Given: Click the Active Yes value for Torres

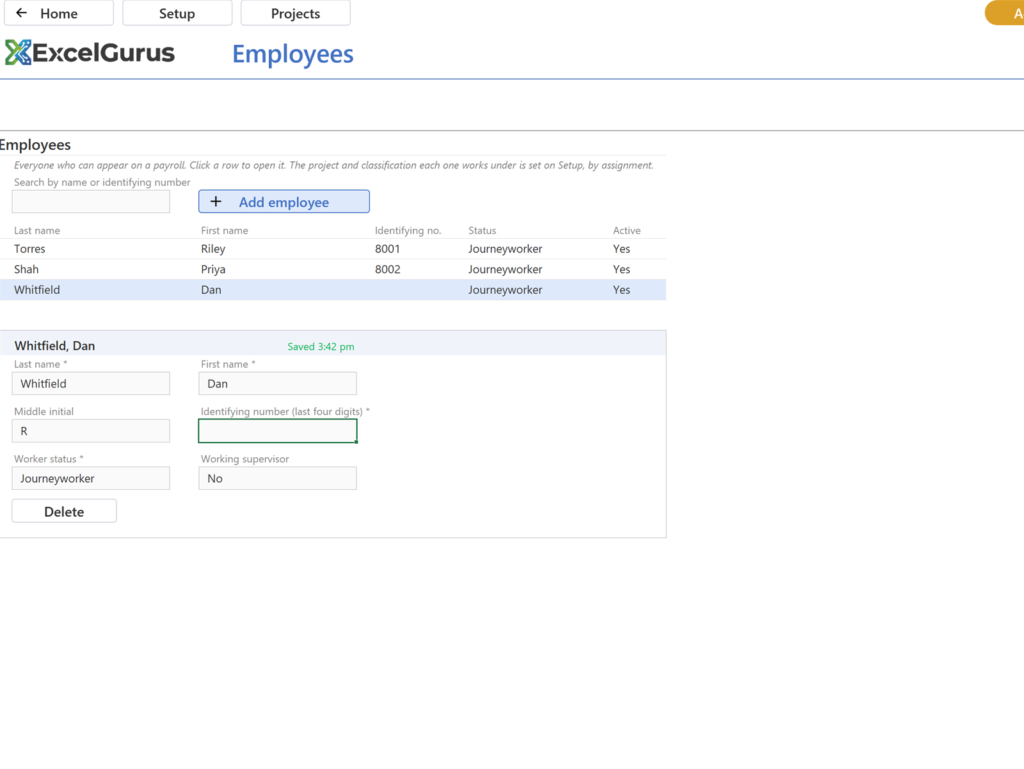Looking at the screenshot, I should pos(621,249).
